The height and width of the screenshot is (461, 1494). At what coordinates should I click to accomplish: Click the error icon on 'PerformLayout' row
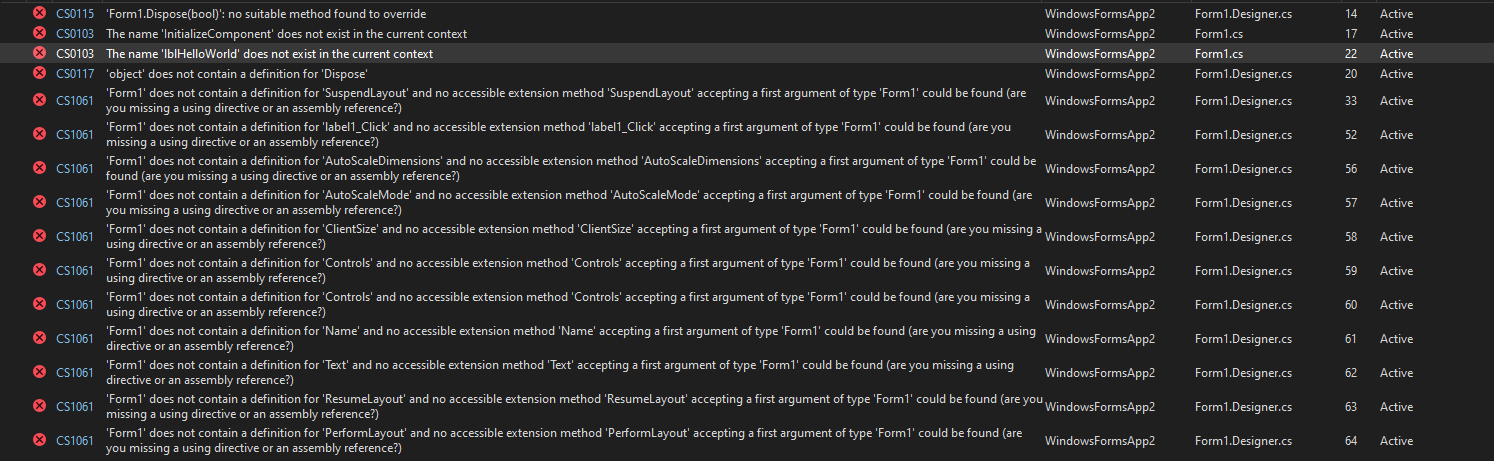(x=40, y=441)
